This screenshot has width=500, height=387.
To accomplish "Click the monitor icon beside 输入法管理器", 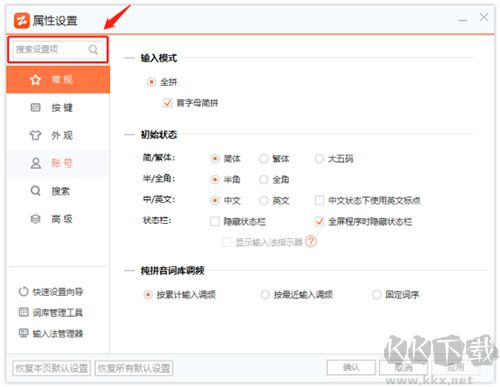I will click(x=24, y=333).
